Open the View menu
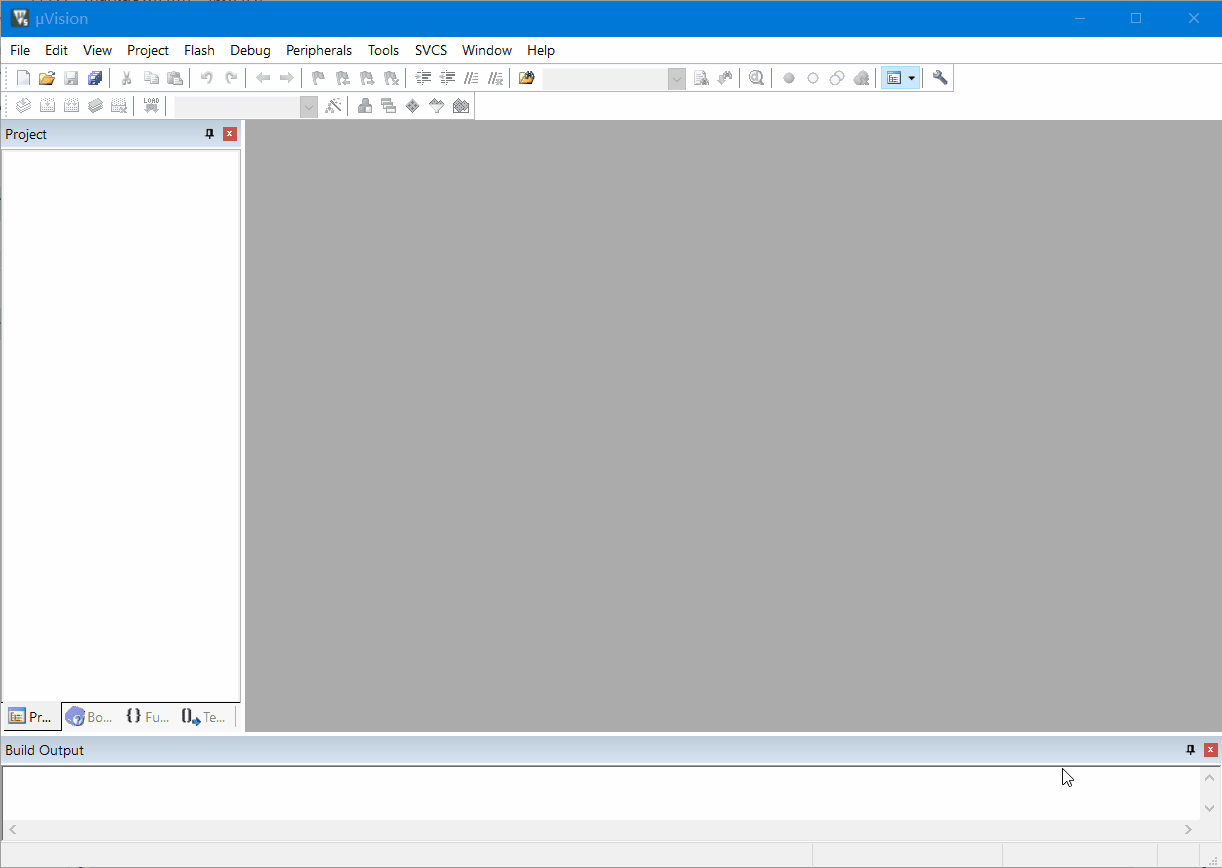 pyautogui.click(x=97, y=50)
